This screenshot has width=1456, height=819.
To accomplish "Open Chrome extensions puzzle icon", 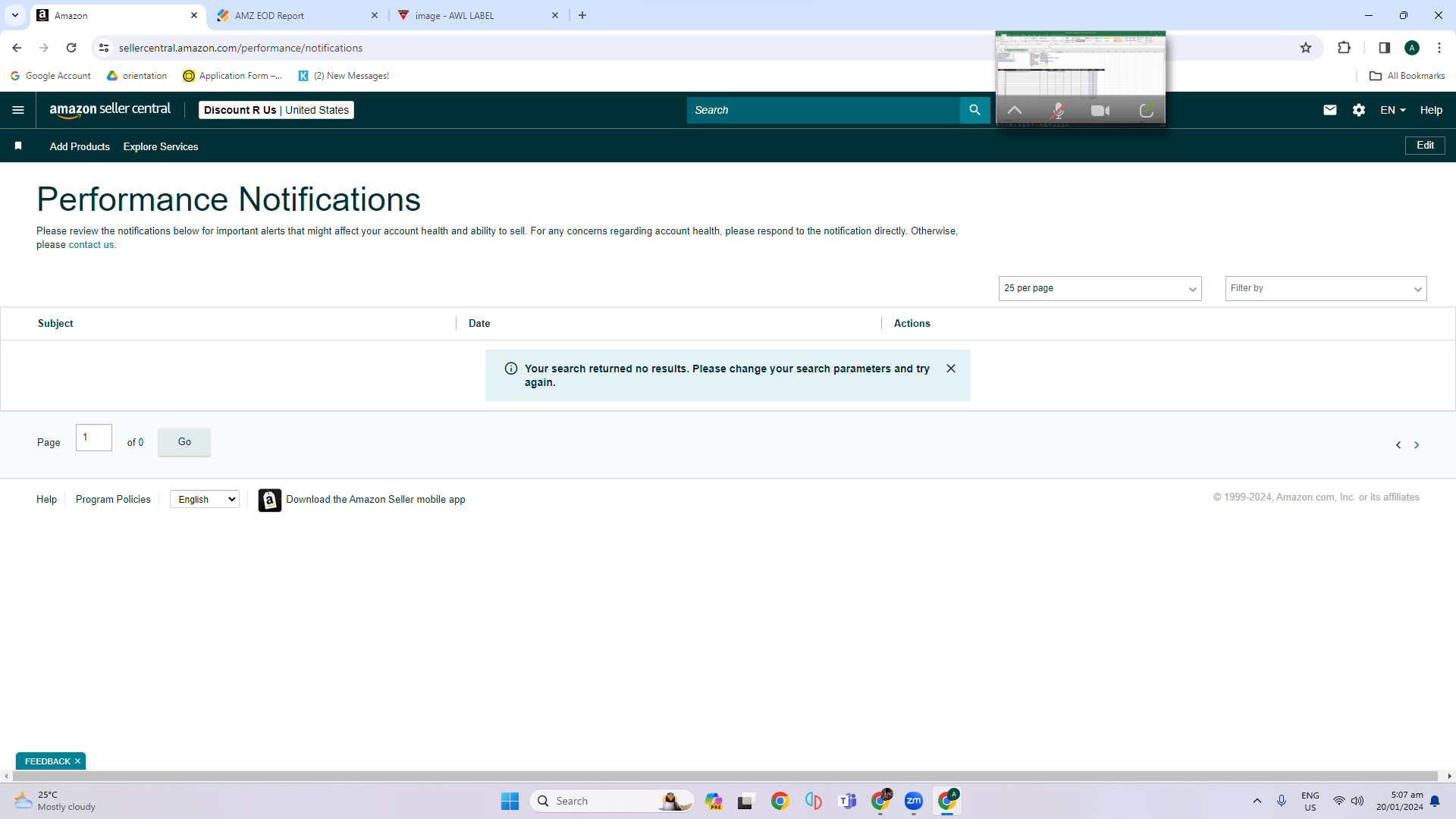I will (1344, 48).
